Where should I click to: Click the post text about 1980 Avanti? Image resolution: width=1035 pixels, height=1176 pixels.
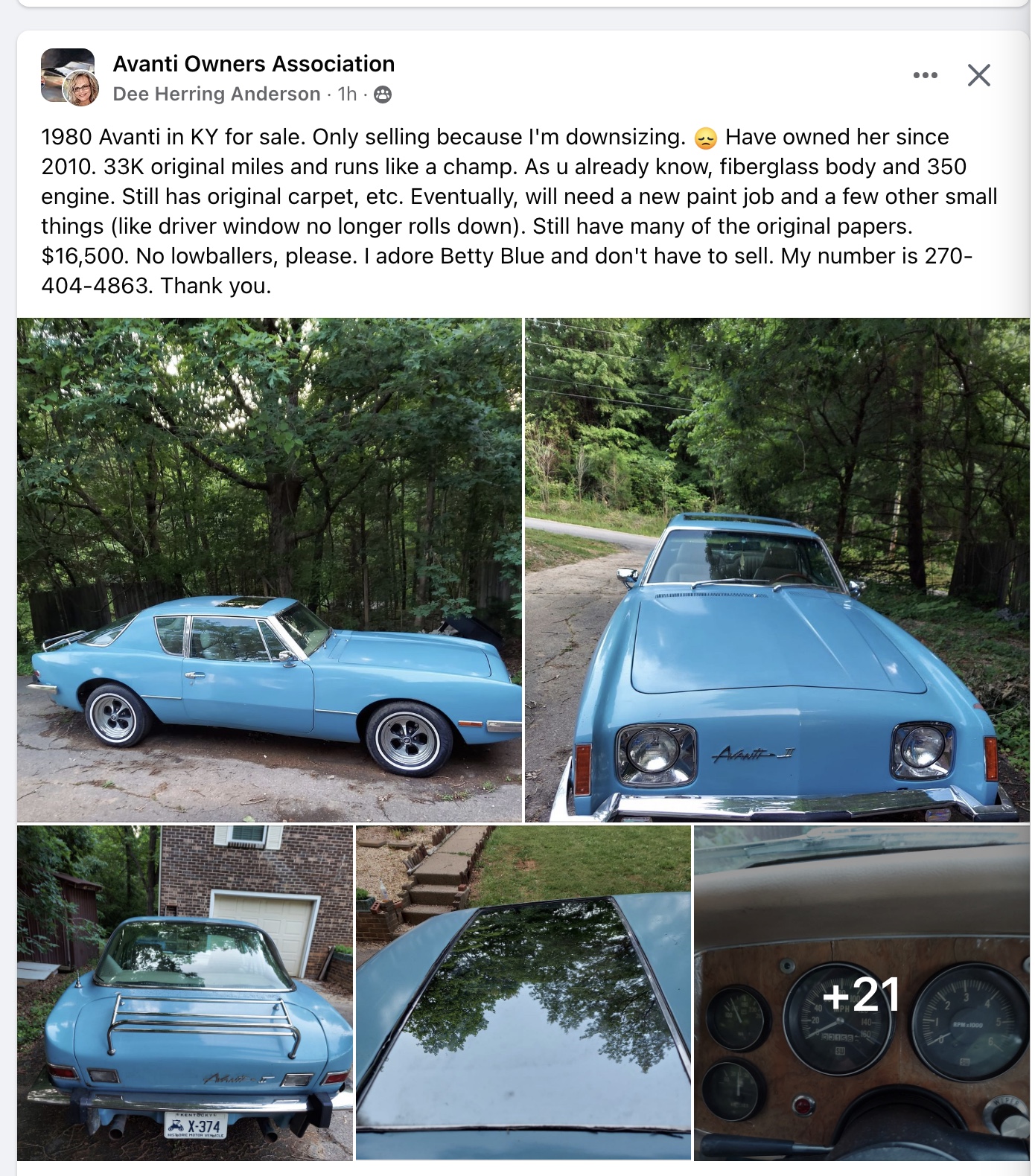520,211
